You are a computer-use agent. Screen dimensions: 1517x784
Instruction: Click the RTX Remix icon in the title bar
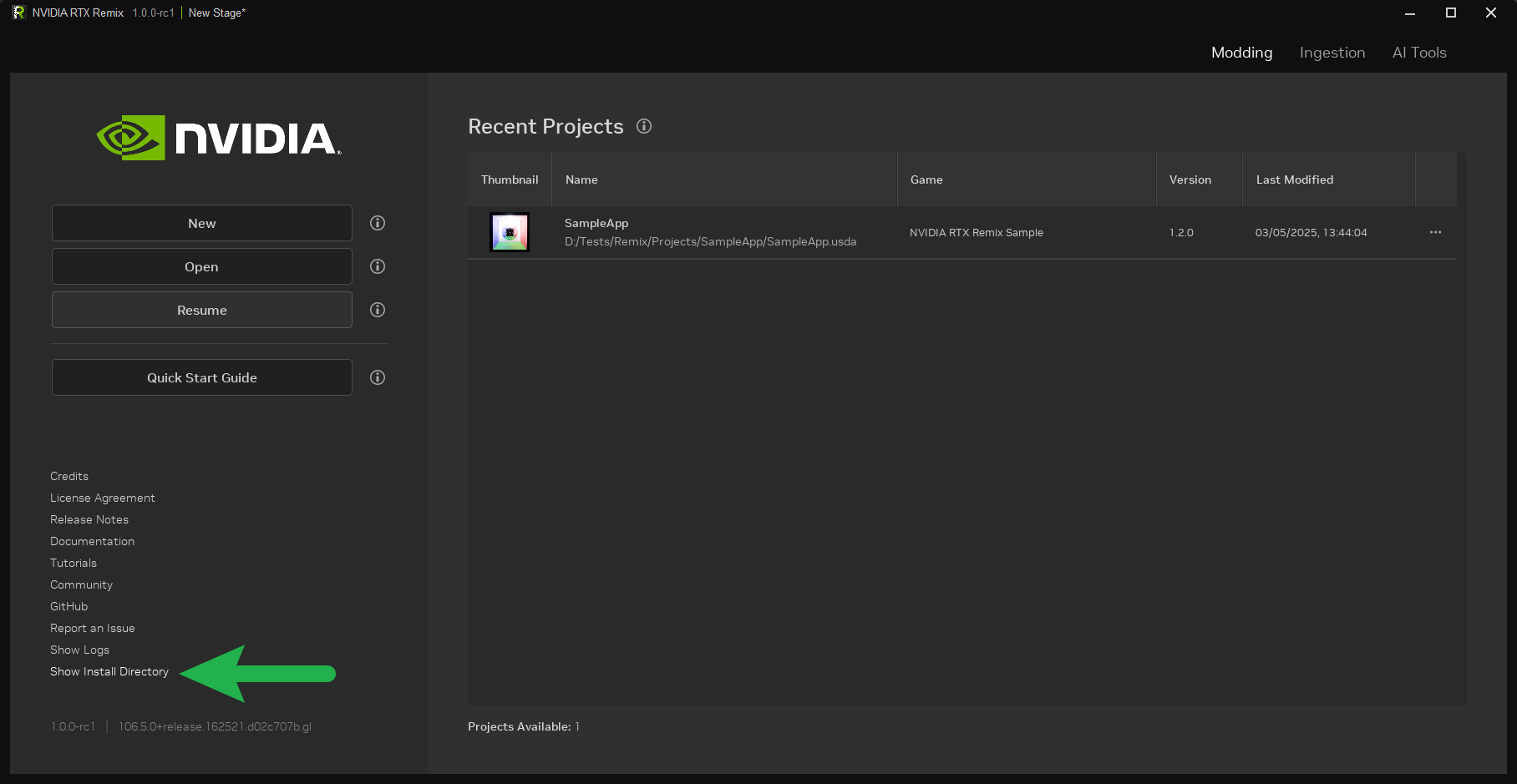(x=18, y=13)
